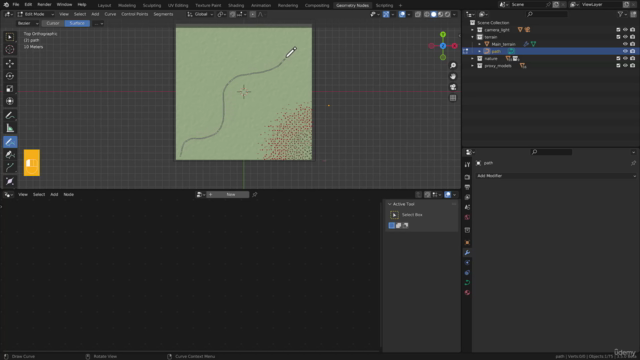Collapse the Active Tool panel

click(389, 204)
